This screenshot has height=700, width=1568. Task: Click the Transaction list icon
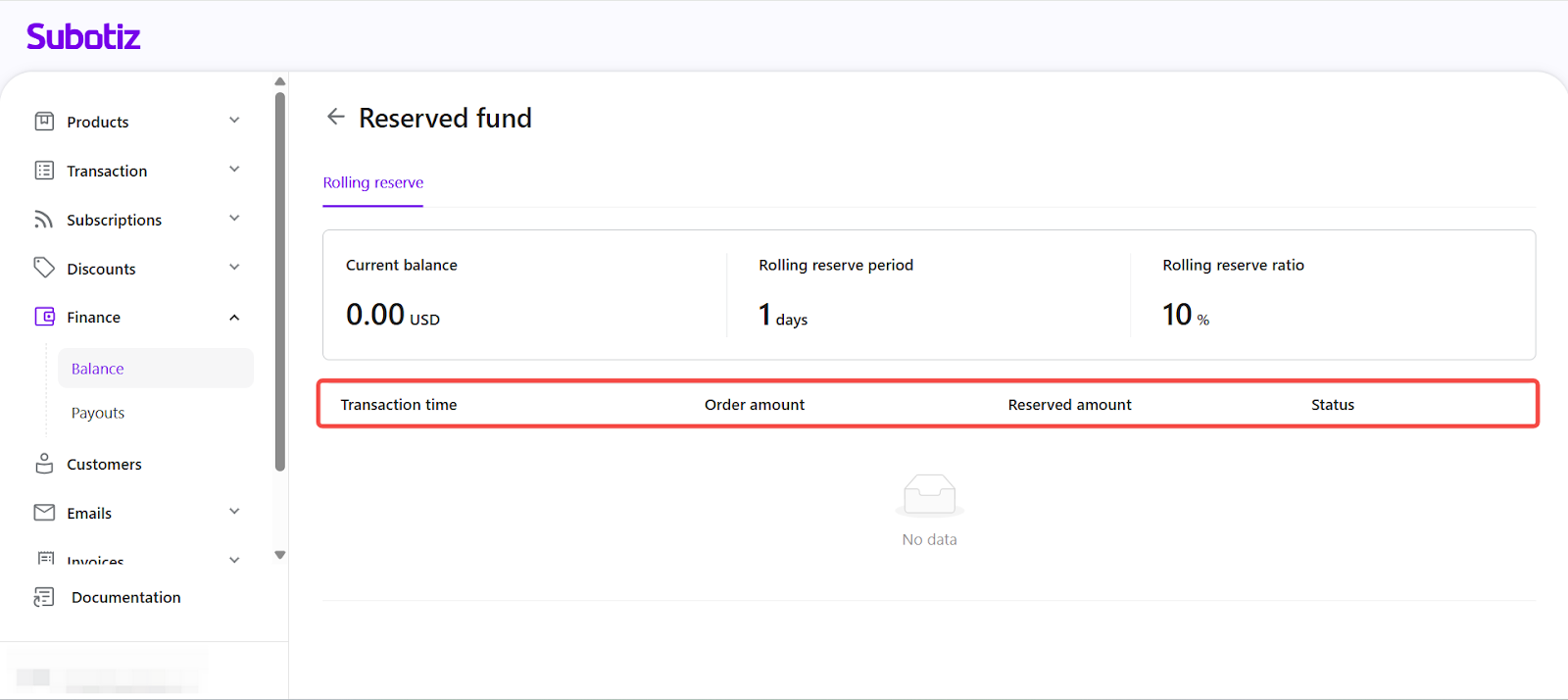point(44,171)
